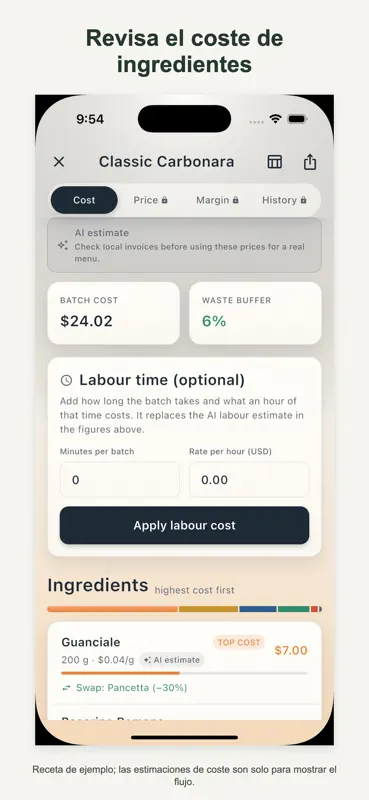This screenshot has height=800, width=369.
Task: Open the locked Price tab
Action: (151, 200)
